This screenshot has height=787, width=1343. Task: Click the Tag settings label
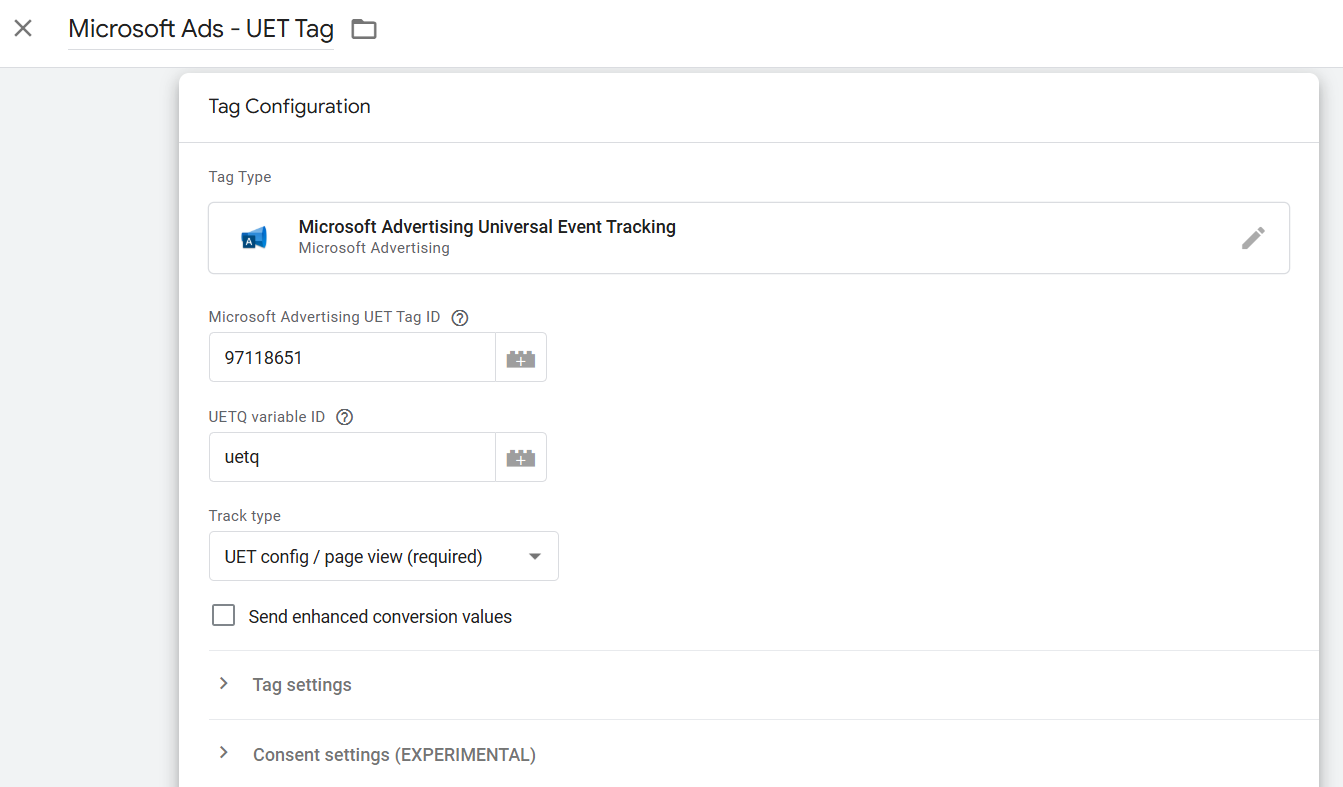pos(302,685)
